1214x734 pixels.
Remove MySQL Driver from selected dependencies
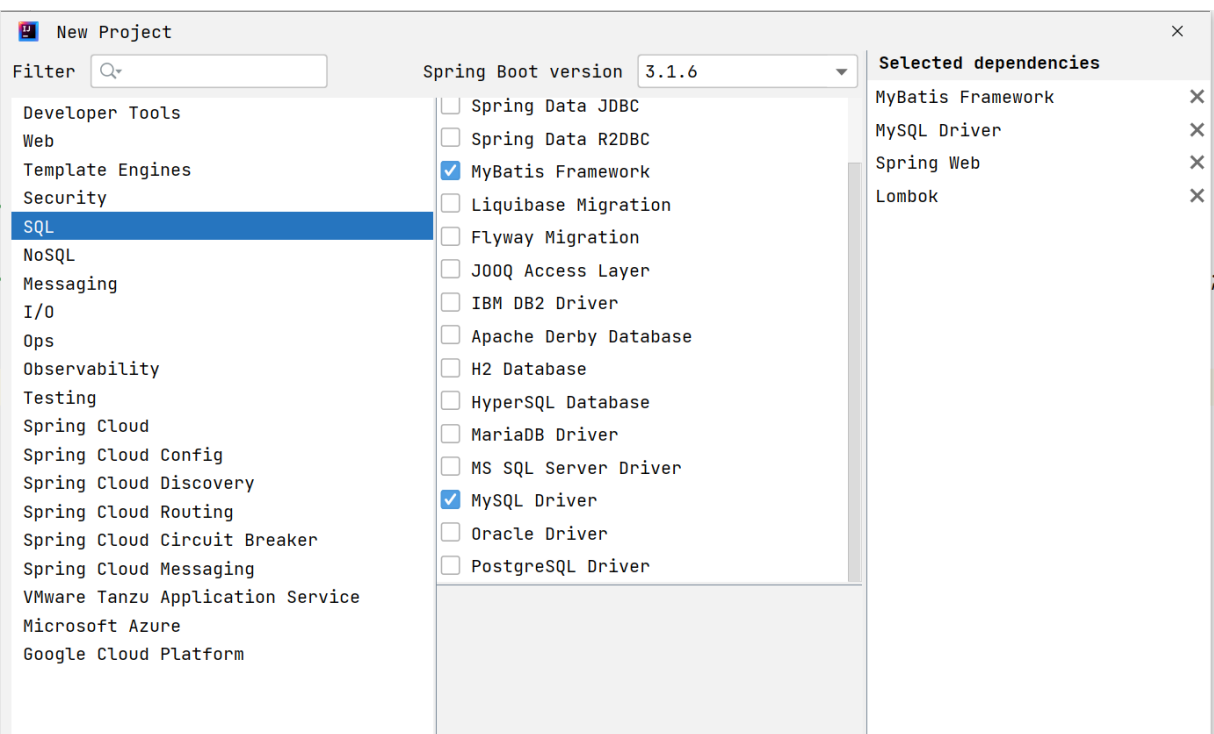click(x=1196, y=130)
